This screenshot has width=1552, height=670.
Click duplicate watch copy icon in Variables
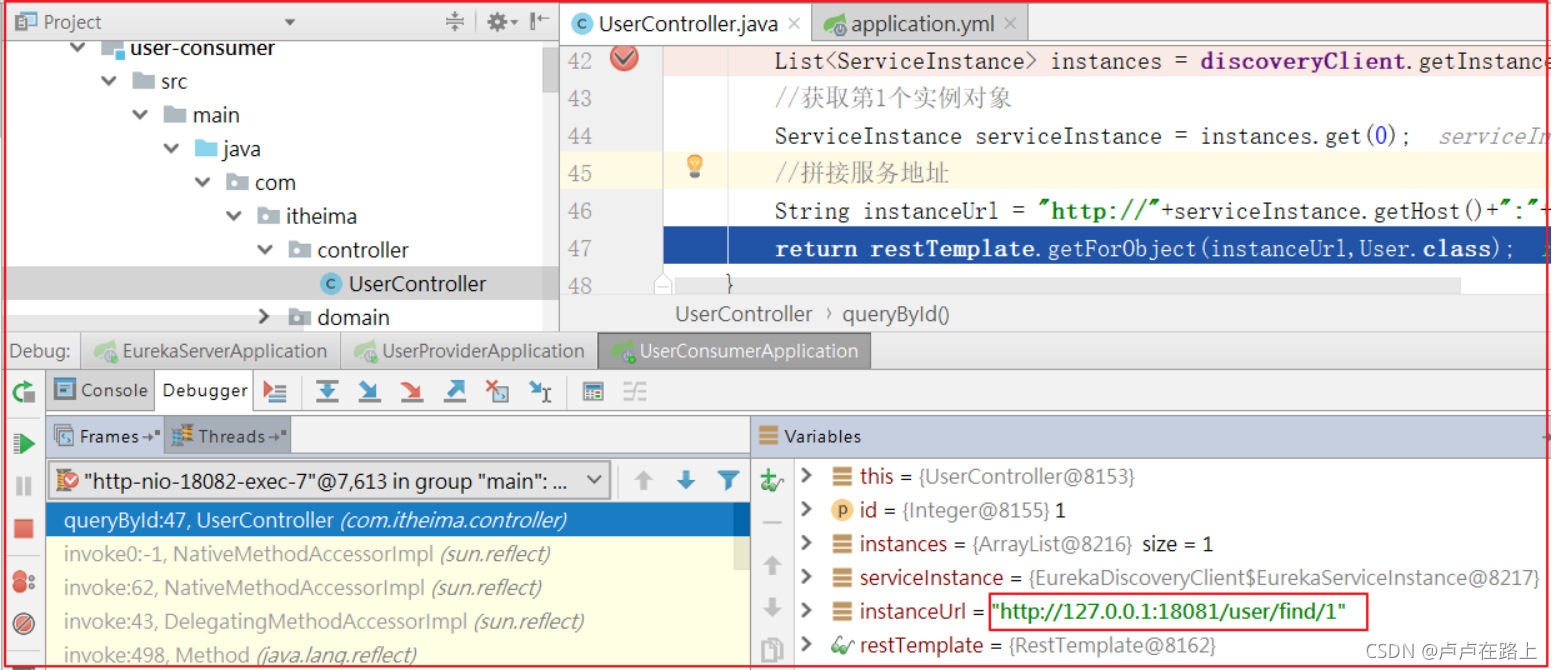click(772, 650)
